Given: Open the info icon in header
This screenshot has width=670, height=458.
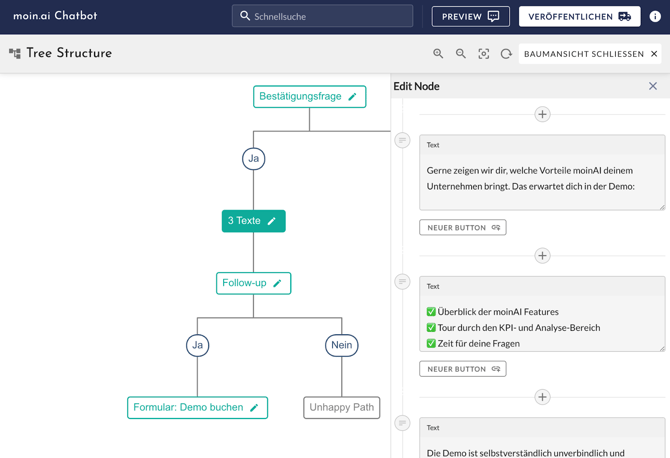Looking at the screenshot, I should point(655,16).
